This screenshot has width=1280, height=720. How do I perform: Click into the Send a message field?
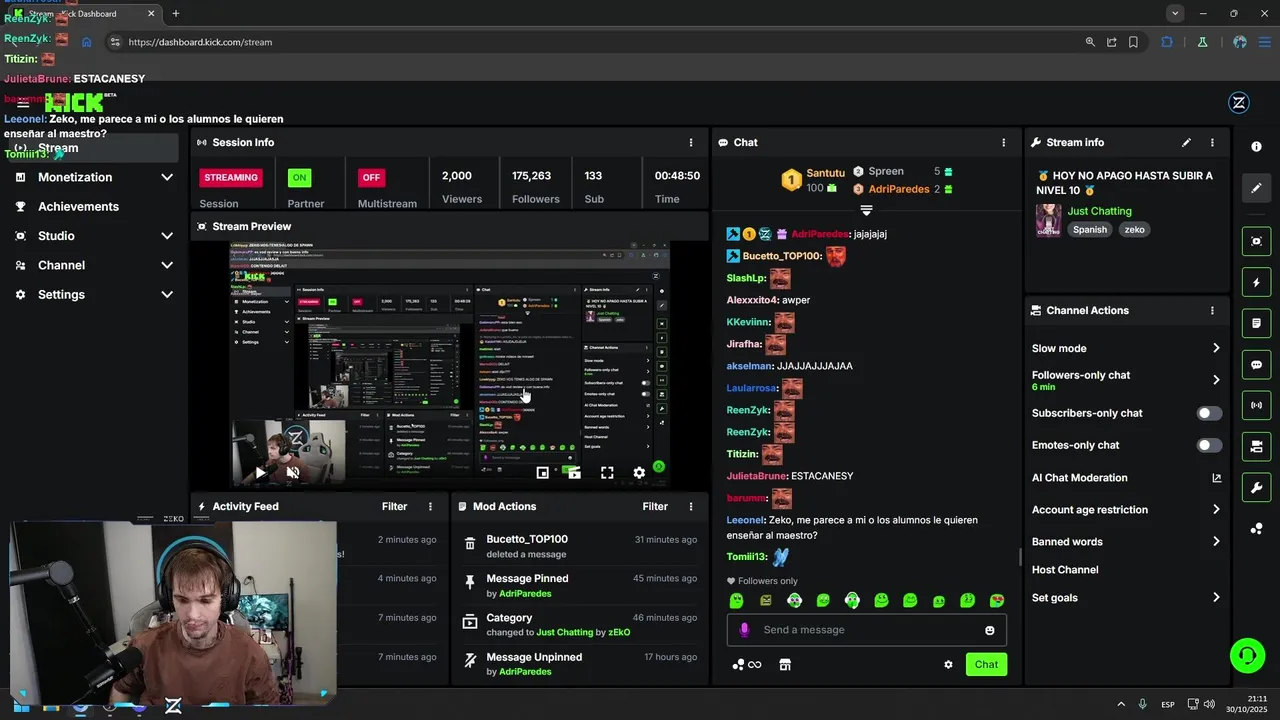[x=866, y=630]
